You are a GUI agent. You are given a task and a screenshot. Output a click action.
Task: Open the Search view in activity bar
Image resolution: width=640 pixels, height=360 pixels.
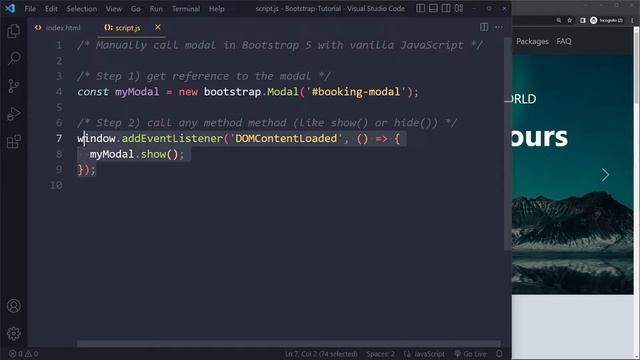13,58
